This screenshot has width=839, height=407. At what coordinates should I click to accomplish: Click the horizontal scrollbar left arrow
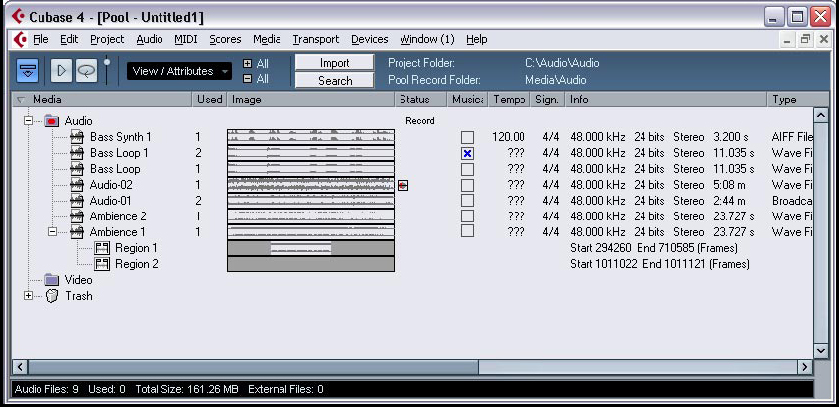(20, 367)
